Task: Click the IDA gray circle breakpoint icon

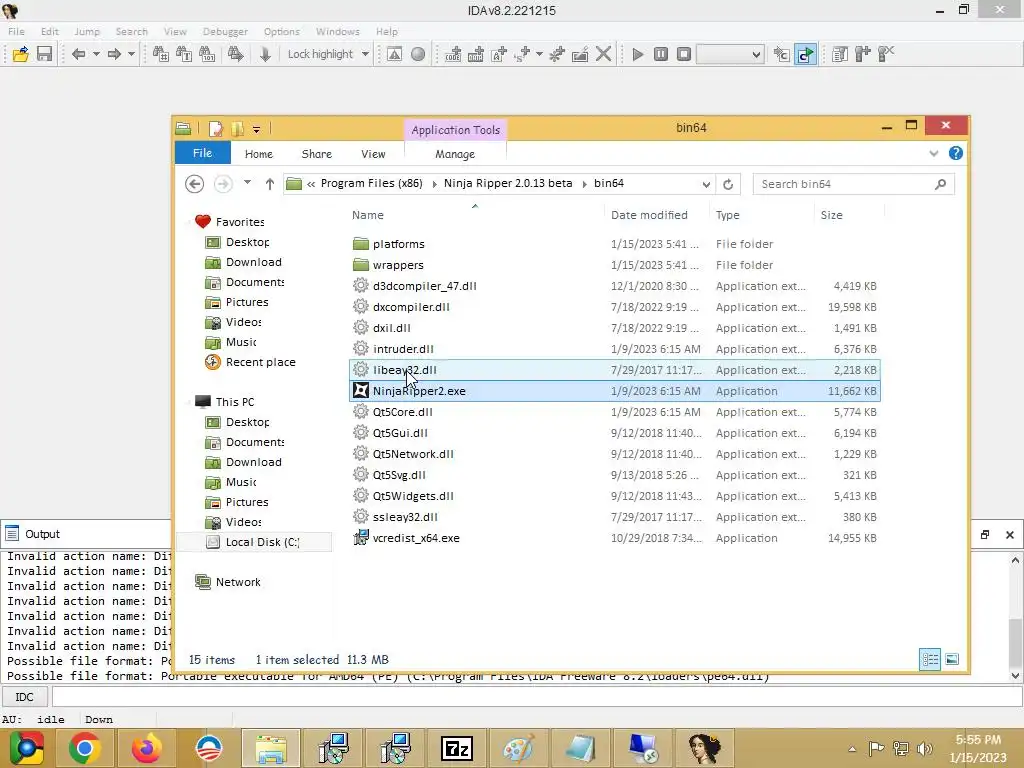Action: 418,54
